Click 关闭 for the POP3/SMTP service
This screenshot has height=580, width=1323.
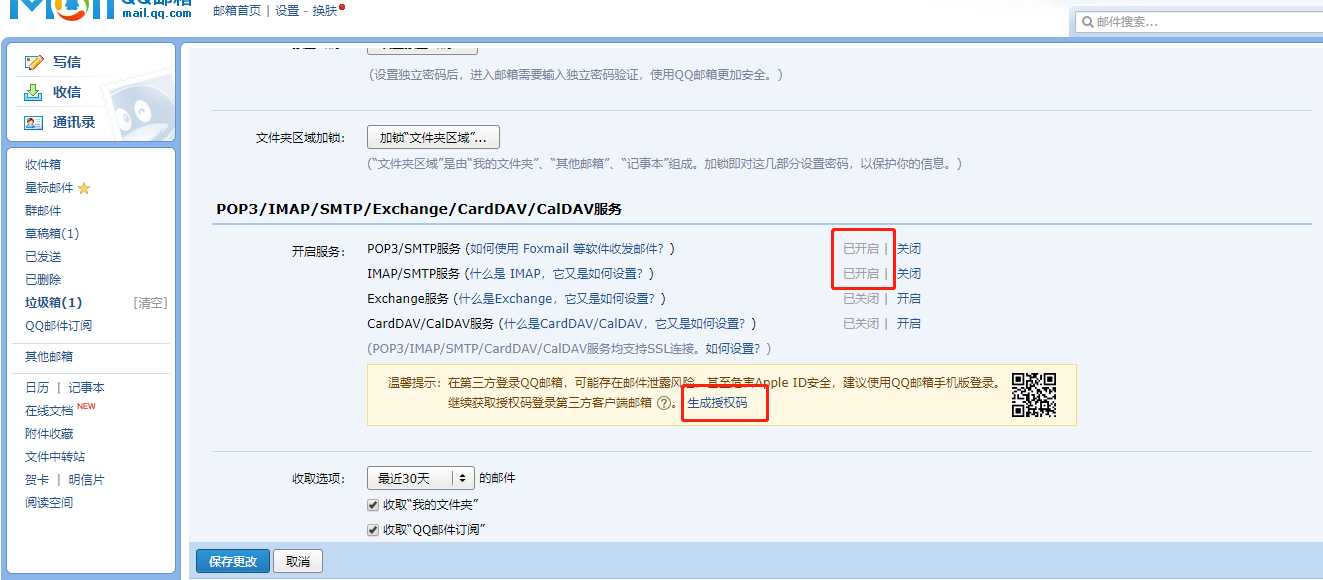pos(908,249)
